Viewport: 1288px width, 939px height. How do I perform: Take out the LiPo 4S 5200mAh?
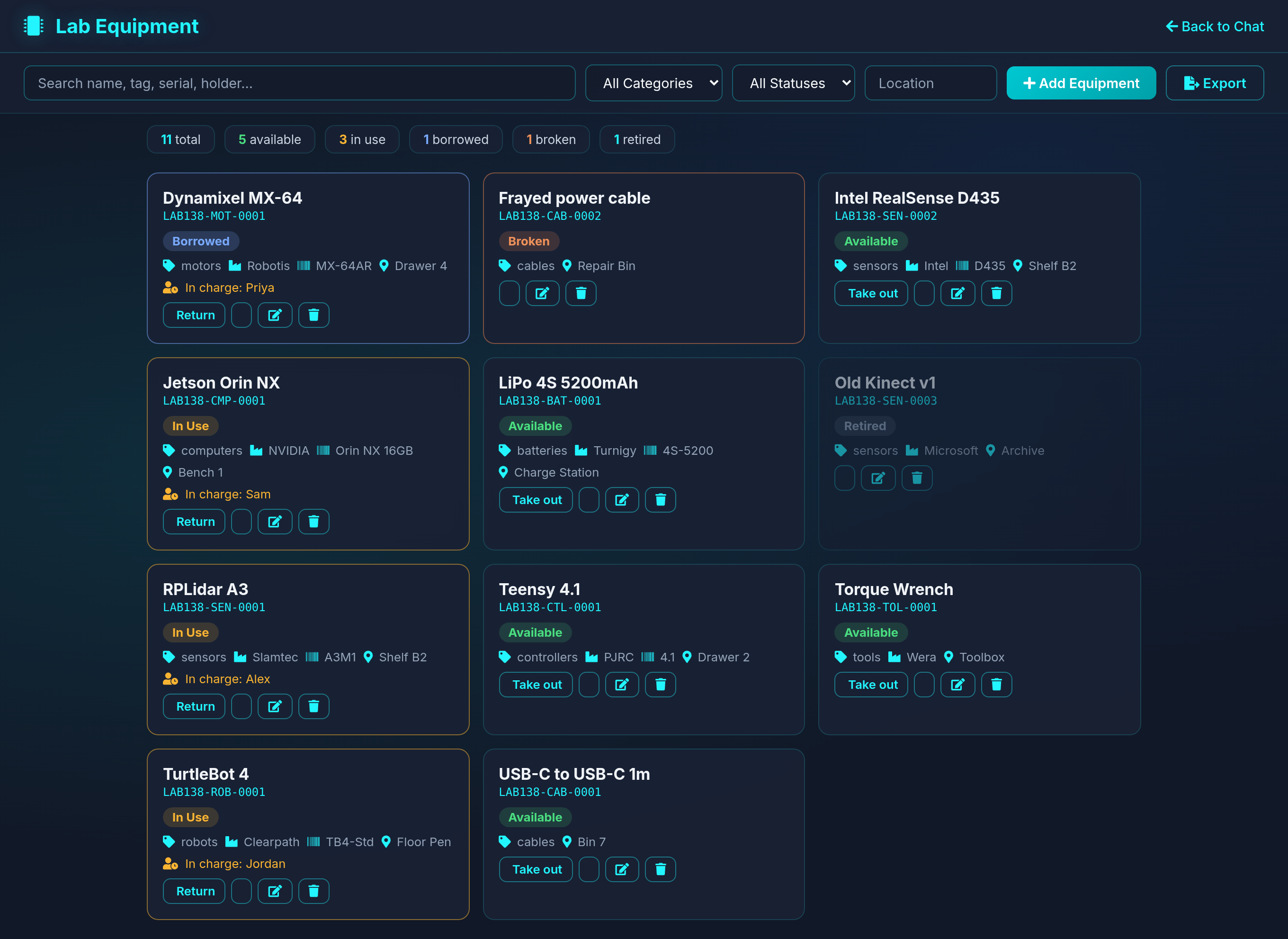click(x=536, y=500)
